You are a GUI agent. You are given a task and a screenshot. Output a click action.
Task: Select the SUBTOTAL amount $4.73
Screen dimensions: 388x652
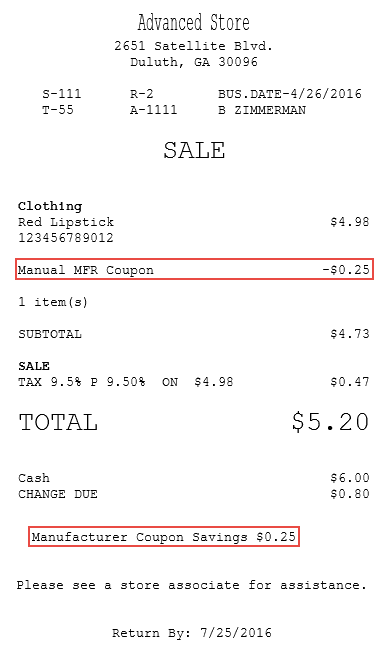tap(350, 334)
